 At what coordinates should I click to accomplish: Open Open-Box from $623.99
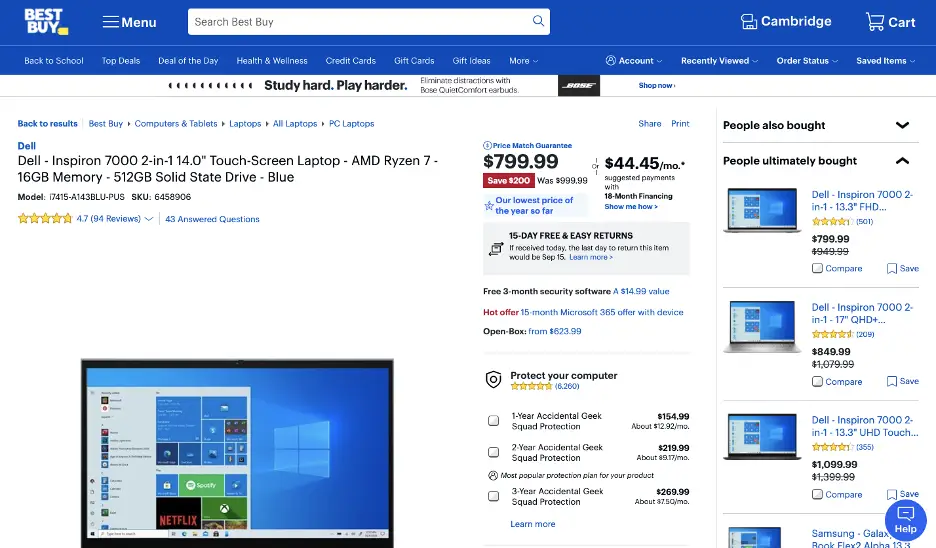tap(555, 331)
